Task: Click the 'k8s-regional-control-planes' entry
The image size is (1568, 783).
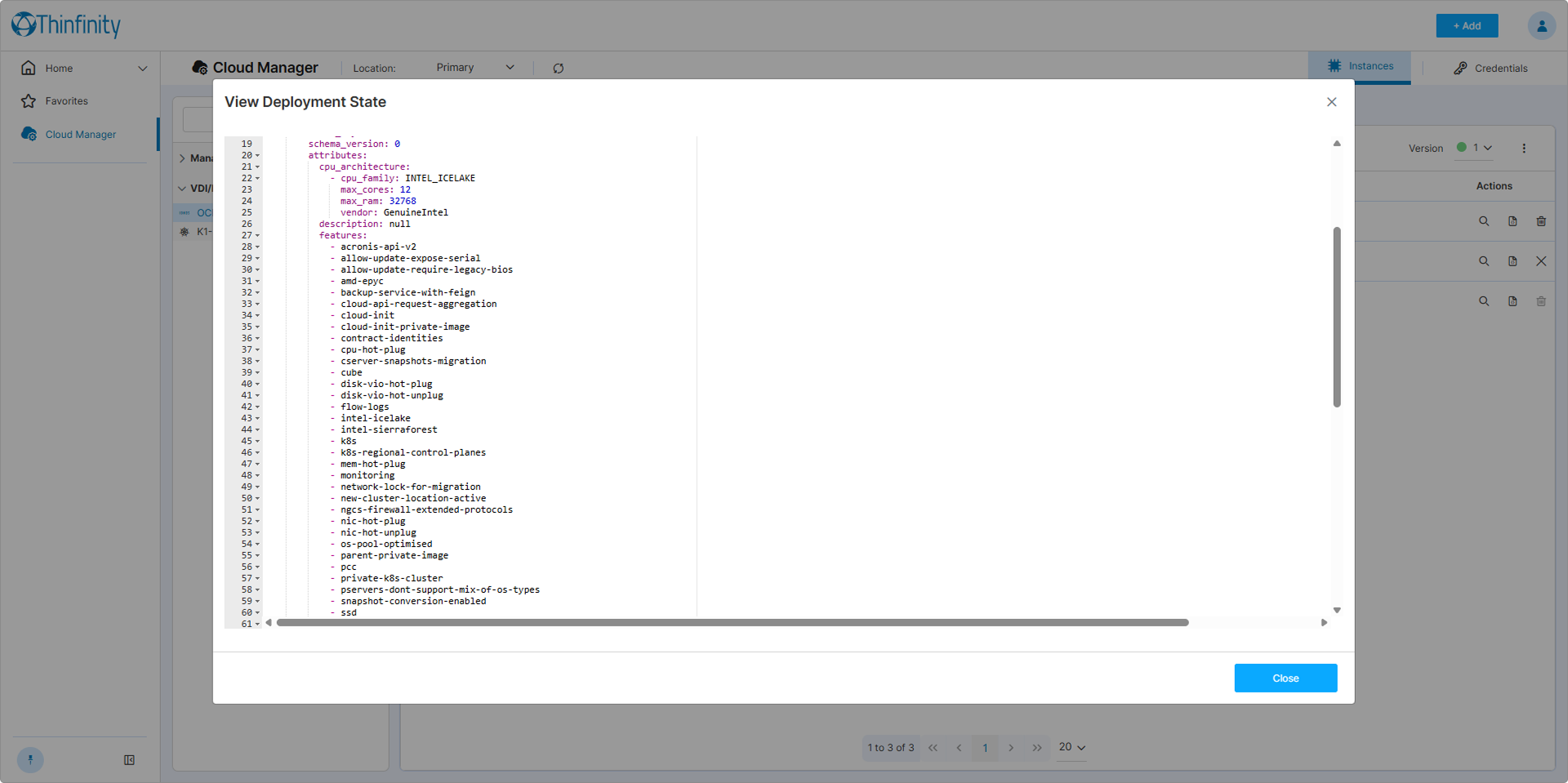Action: 413,452
